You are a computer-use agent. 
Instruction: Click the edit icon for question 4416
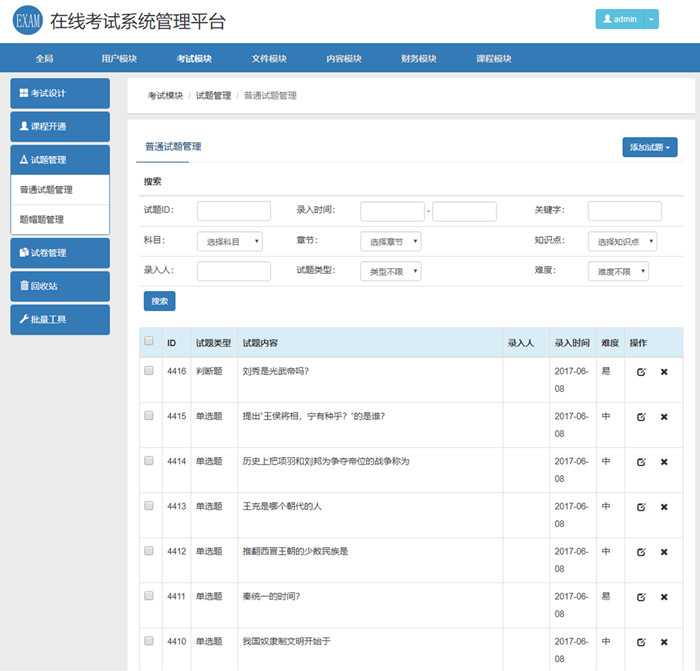pos(641,372)
